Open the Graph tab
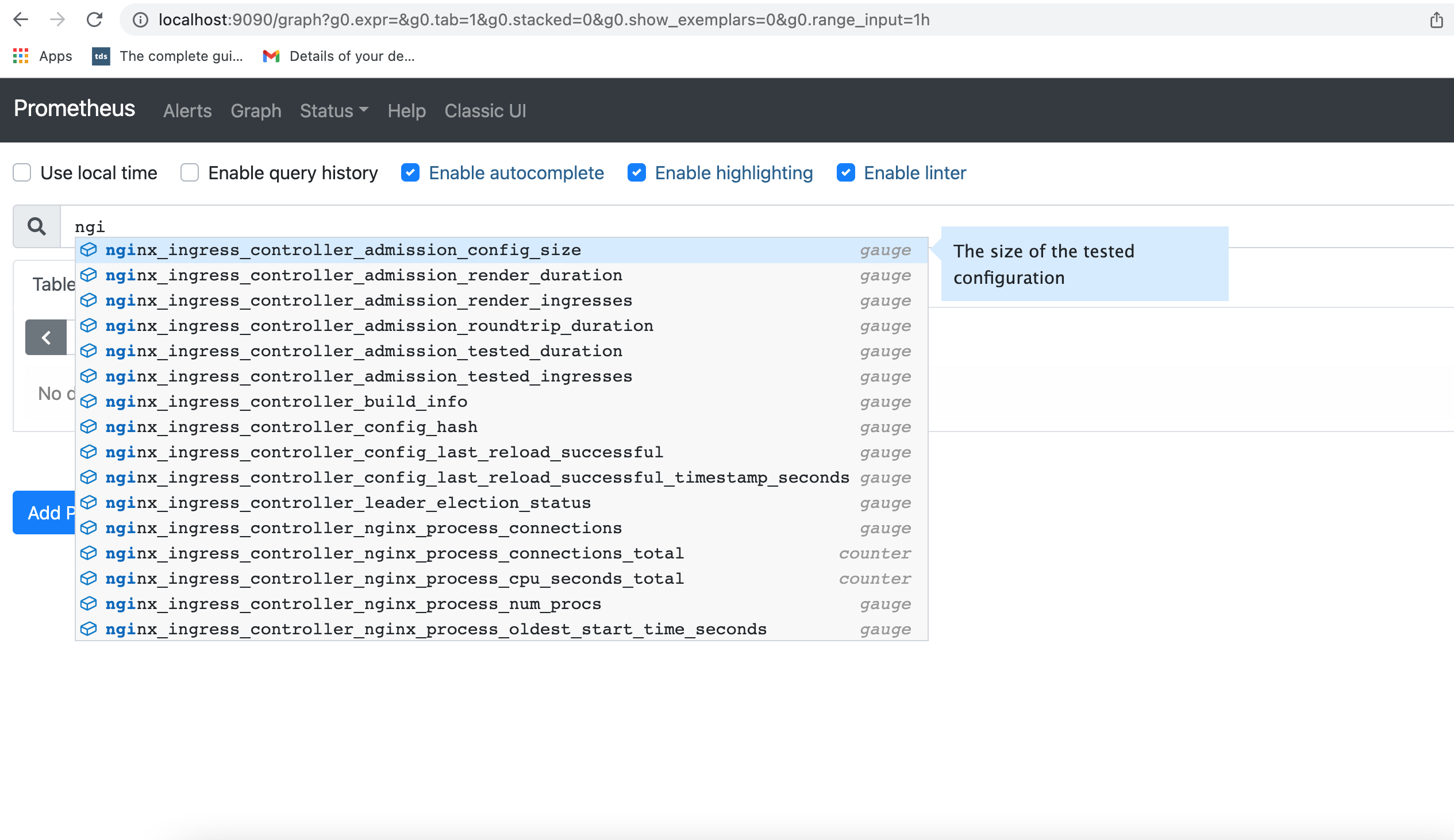This screenshot has height=840, width=1454. point(255,111)
